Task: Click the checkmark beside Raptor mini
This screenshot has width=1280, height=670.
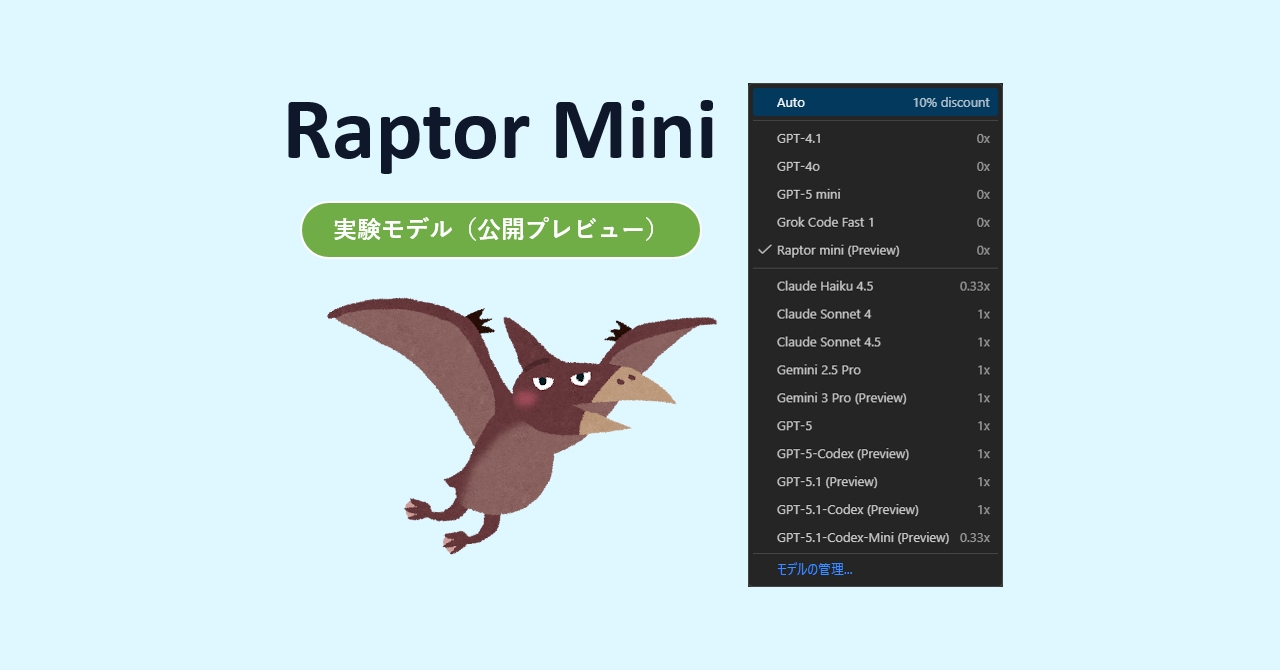Action: 764,250
